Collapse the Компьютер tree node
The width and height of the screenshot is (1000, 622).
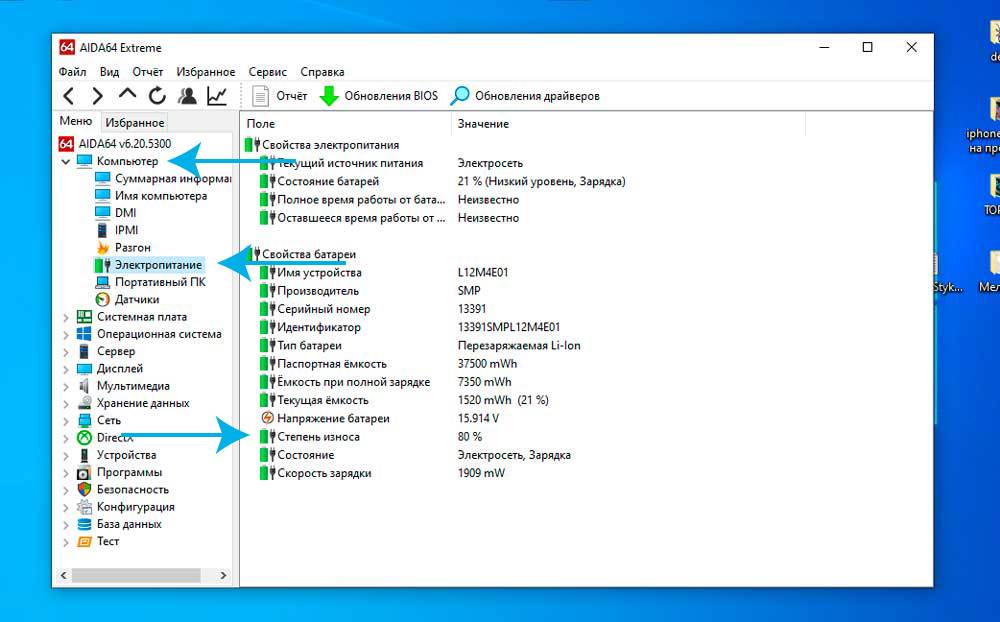click(x=66, y=161)
